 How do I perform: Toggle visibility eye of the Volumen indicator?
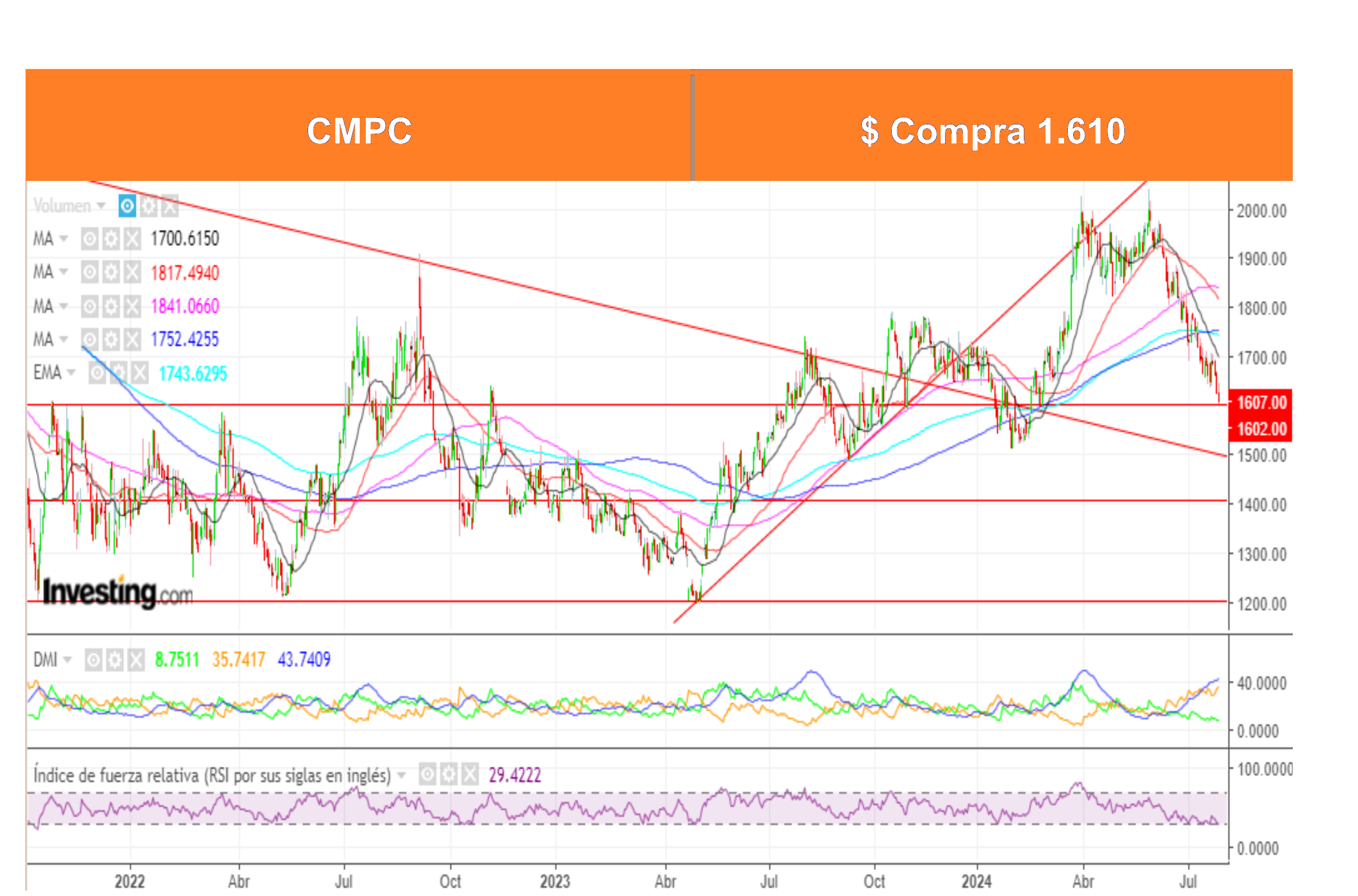[x=127, y=206]
